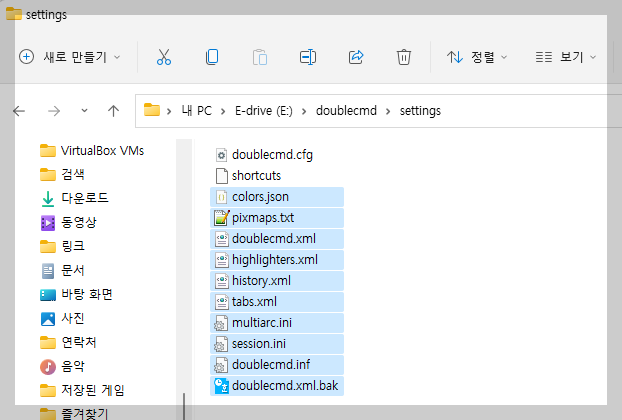This screenshot has height=420, width=622.
Task: Select VirtualBox VMs folder in sidebar
Action: (x=92, y=151)
